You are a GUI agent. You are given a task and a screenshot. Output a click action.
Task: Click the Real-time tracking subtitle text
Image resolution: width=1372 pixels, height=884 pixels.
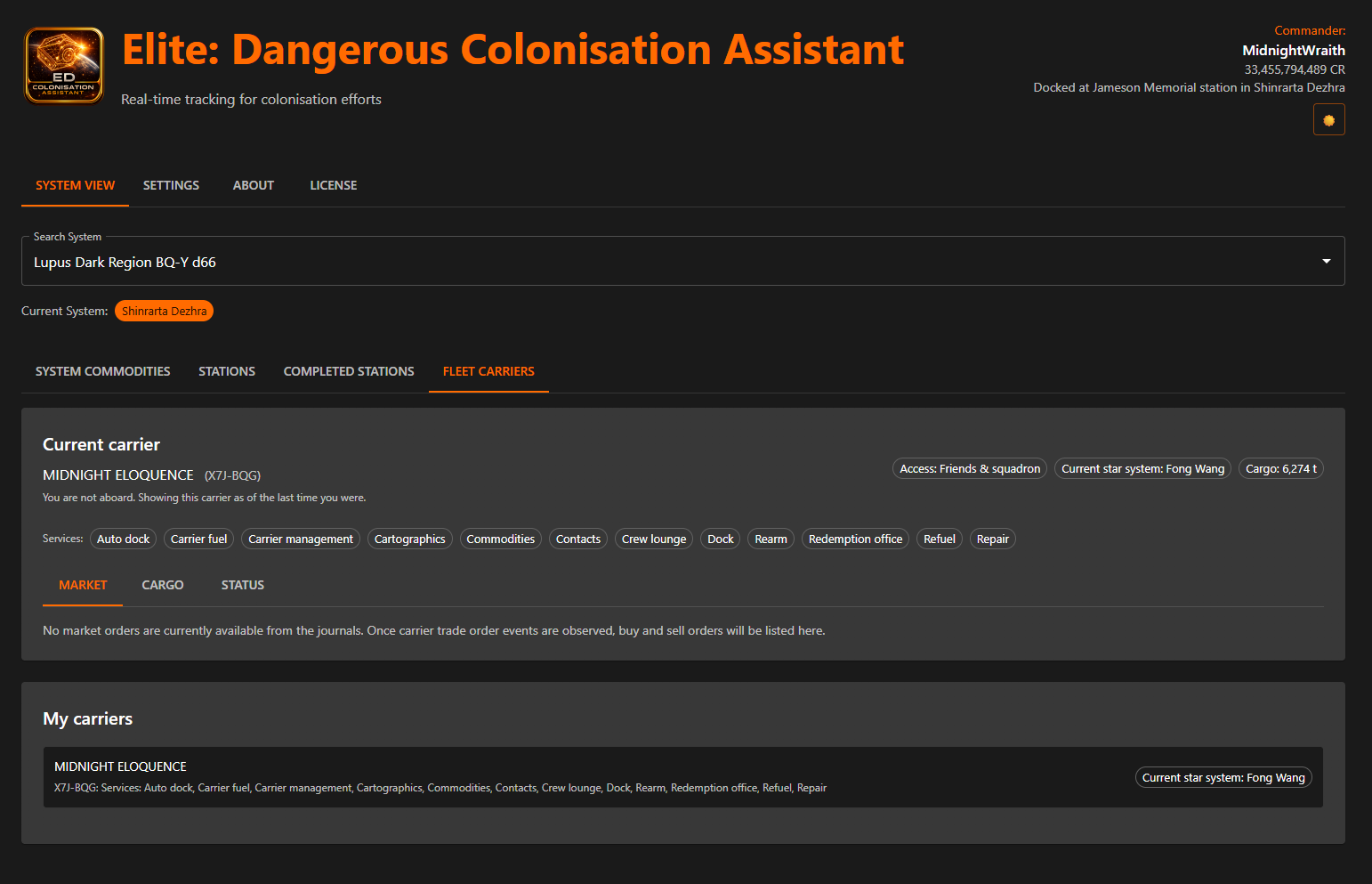click(251, 99)
